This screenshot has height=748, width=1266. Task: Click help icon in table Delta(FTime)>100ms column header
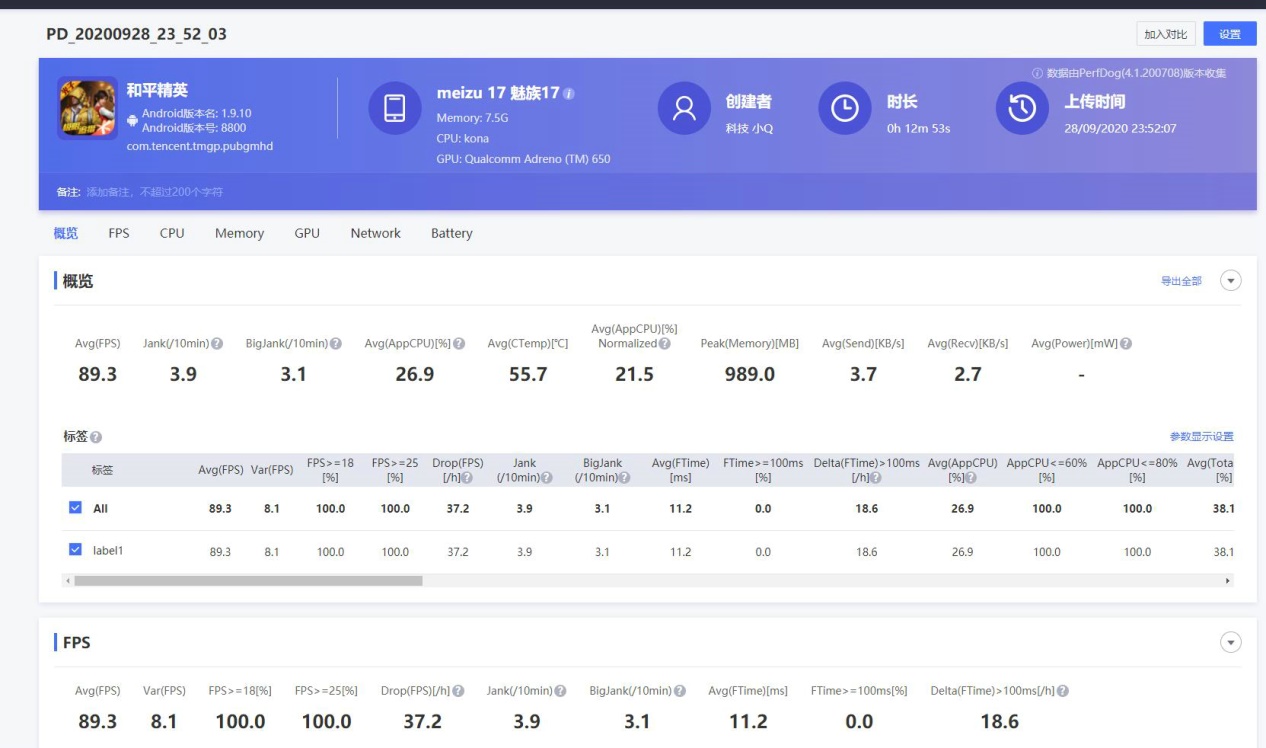point(876,478)
